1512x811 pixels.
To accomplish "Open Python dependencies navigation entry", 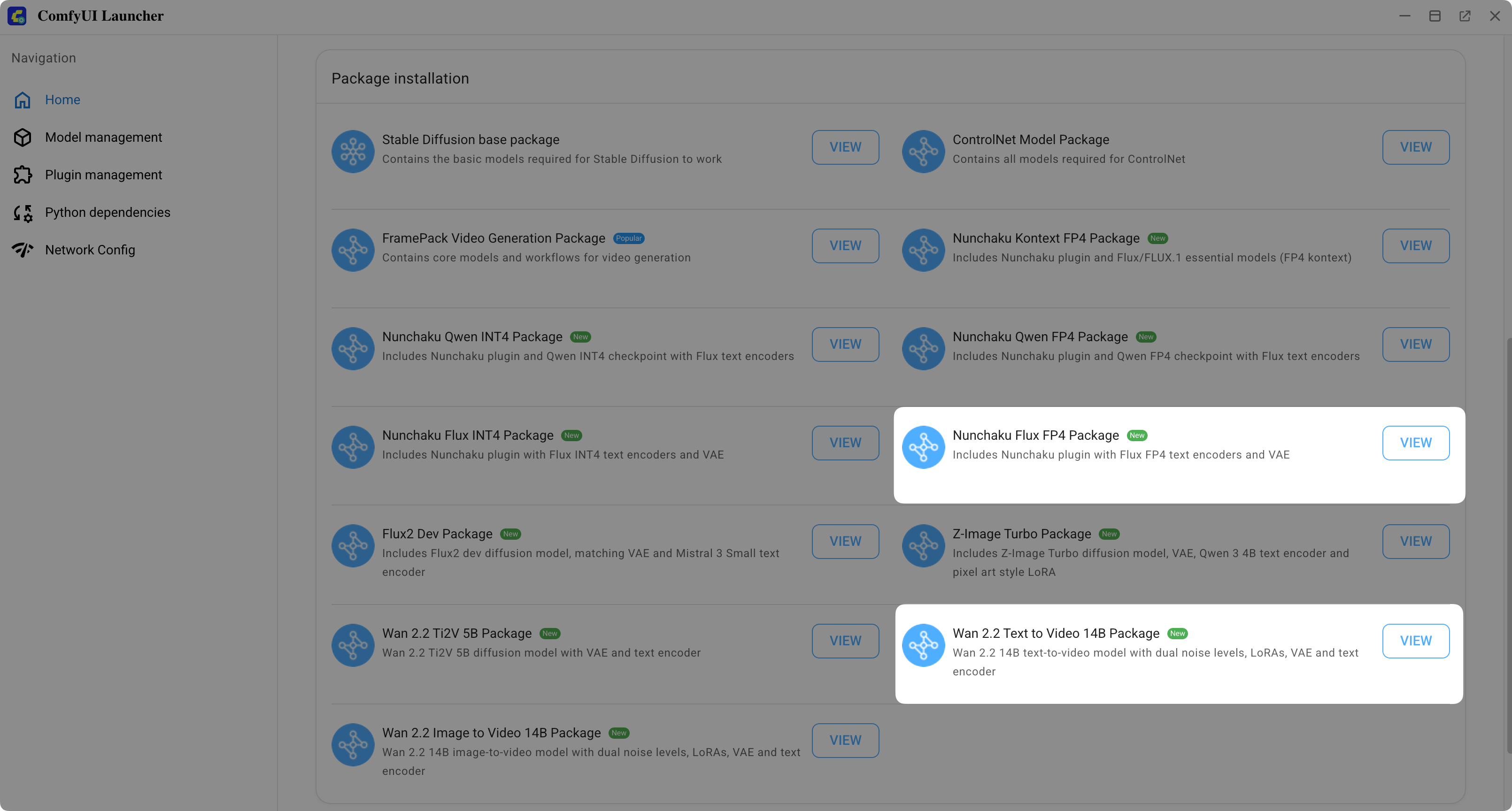I will coord(108,213).
